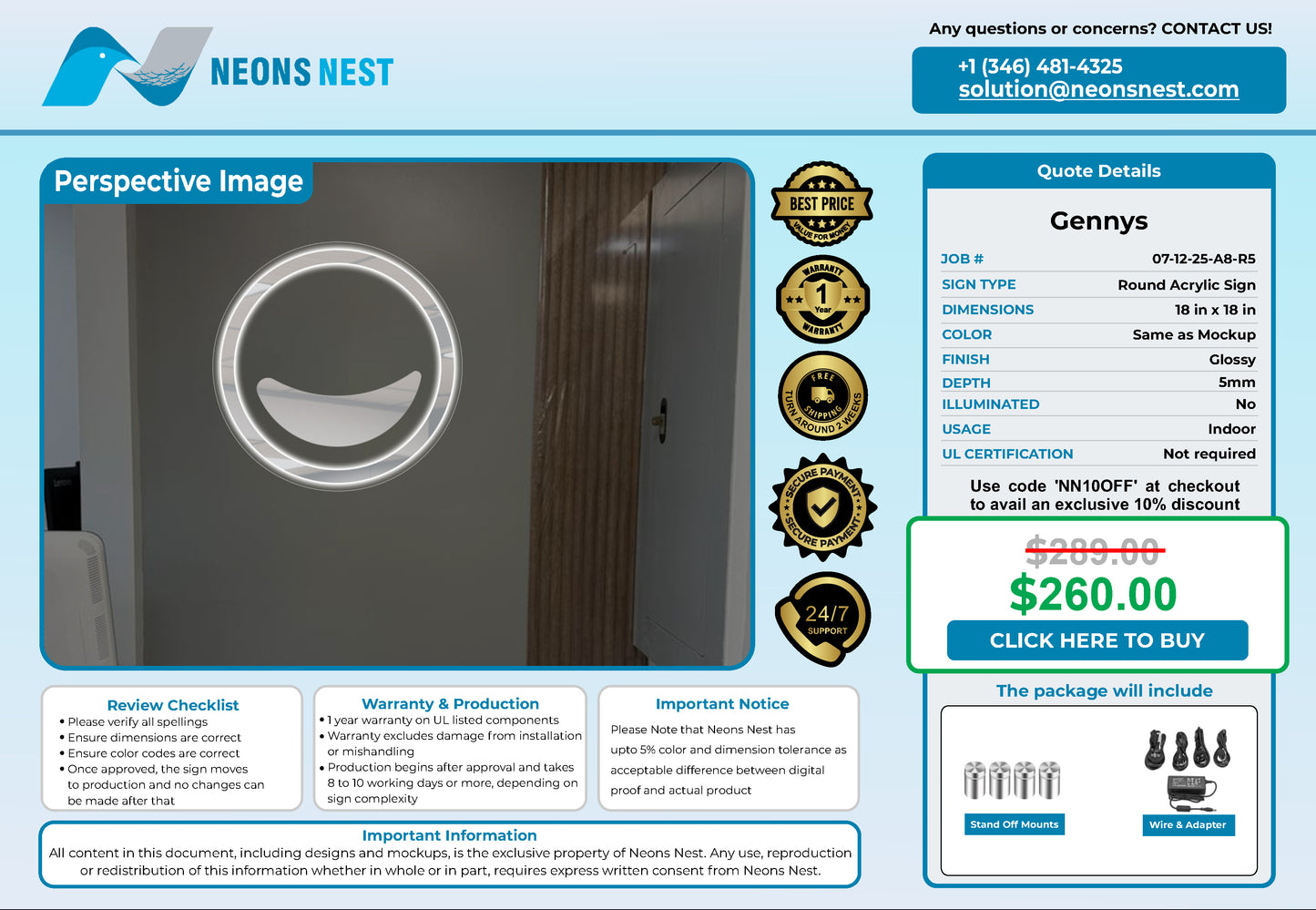Click the FINISH label
The width and height of the screenshot is (1316, 910).
pos(965,359)
